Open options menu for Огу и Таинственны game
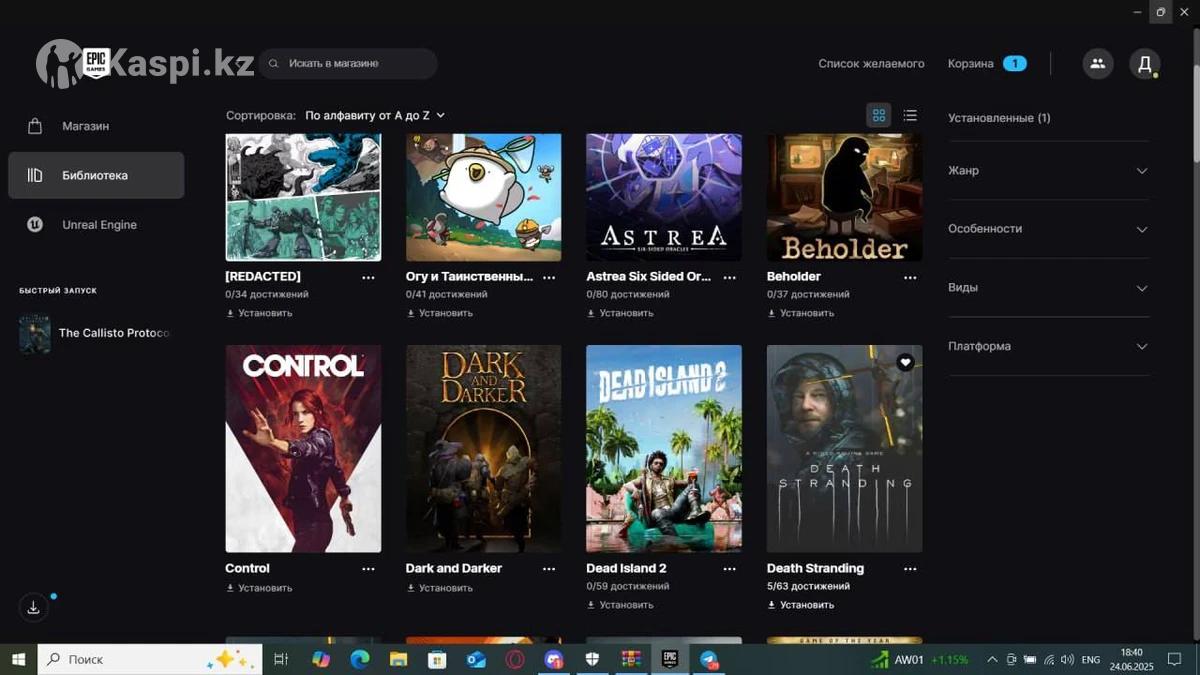Viewport: 1200px width, 675px height. (549, 277)
